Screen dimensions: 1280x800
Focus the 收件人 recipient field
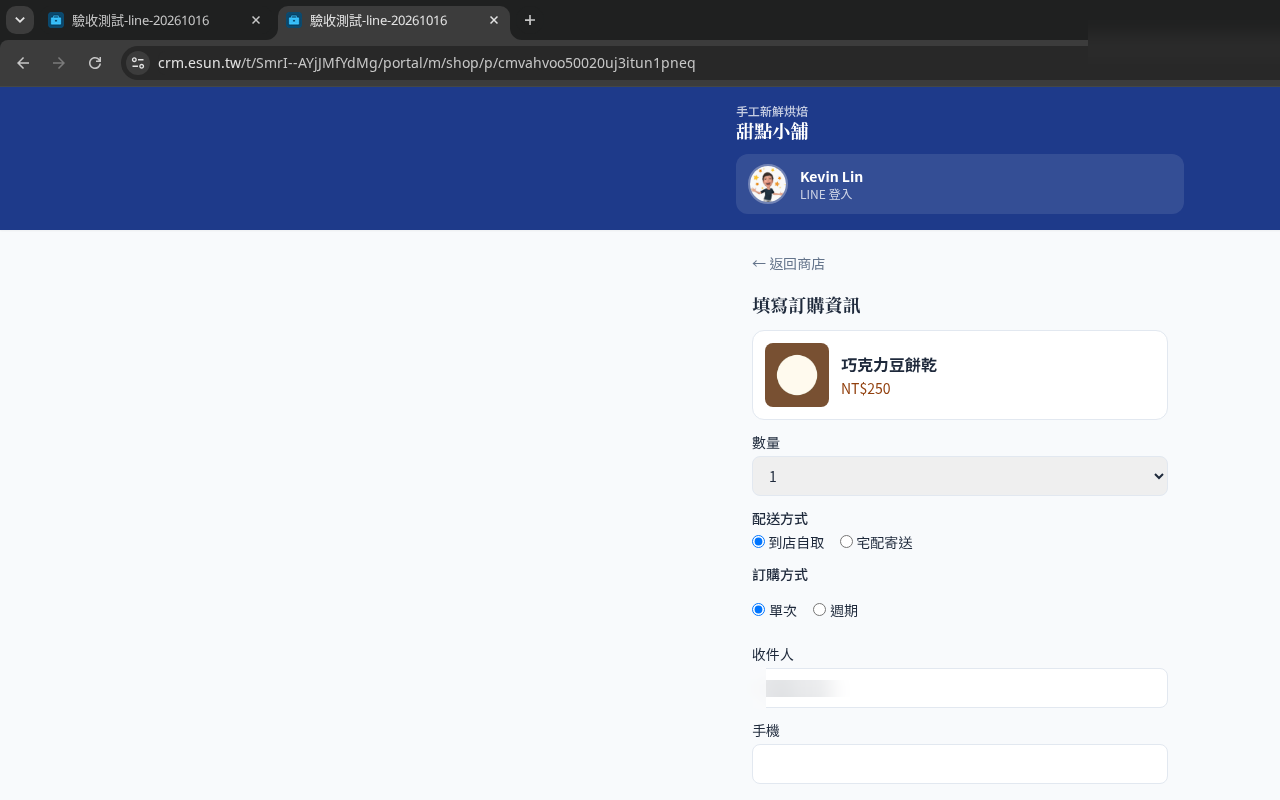[x=960, y=688]
